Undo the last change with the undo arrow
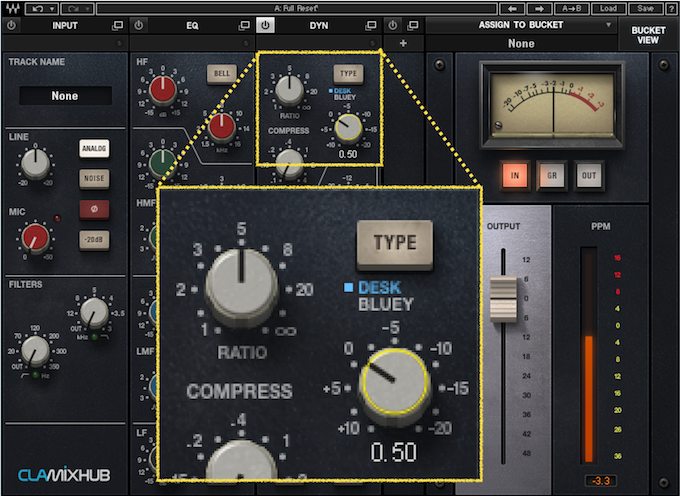The image size is (680, 496). tap(37, 9)
